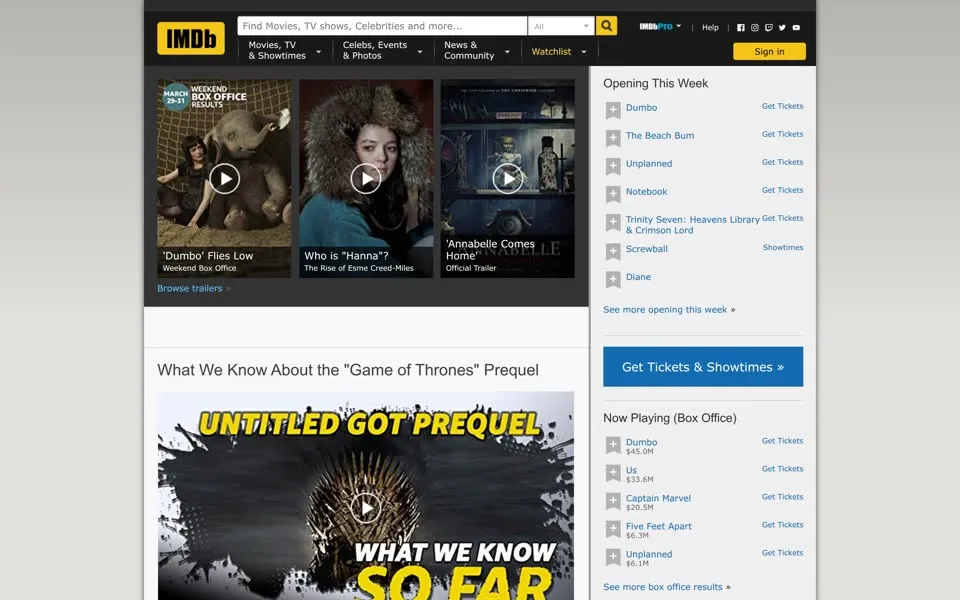This screenshot has height=600, width=960.
Task: Open the Notebook title link
Action: [646, 192]
